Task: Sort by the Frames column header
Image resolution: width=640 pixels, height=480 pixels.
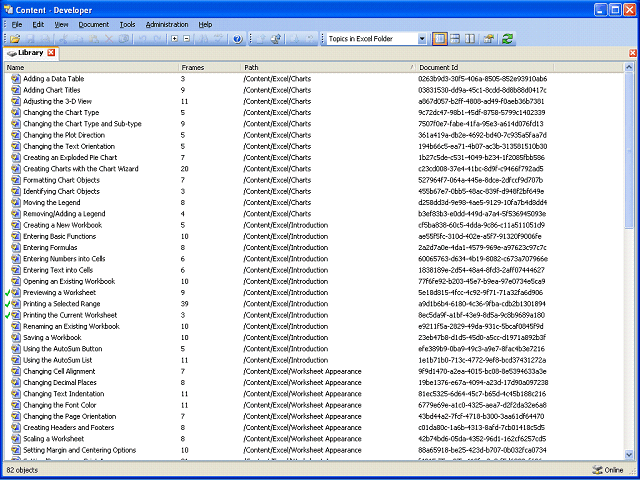Action: tap(210, 68)
